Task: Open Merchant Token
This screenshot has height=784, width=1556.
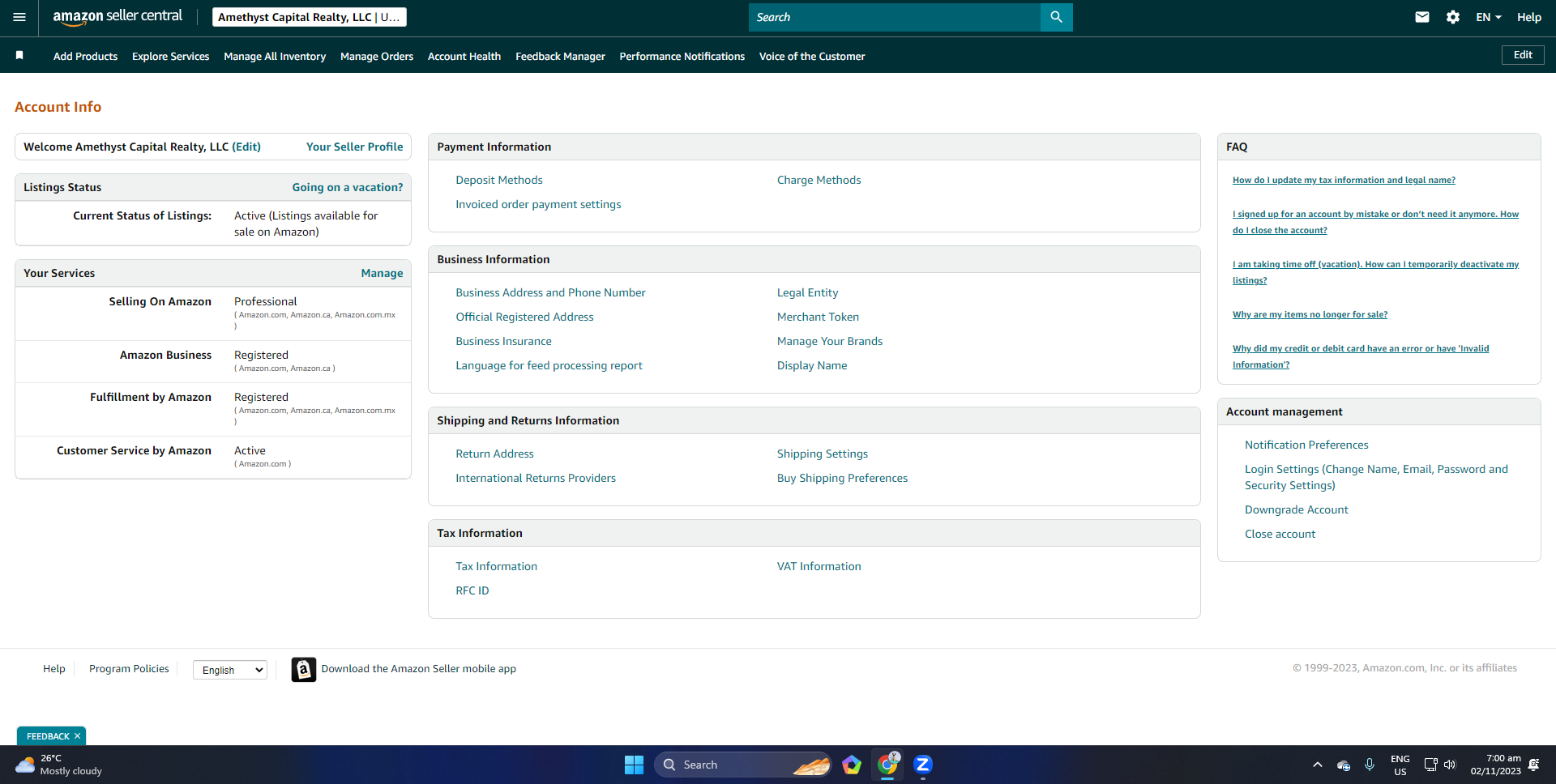Action: pyautogui.click(x=818, y=317)
